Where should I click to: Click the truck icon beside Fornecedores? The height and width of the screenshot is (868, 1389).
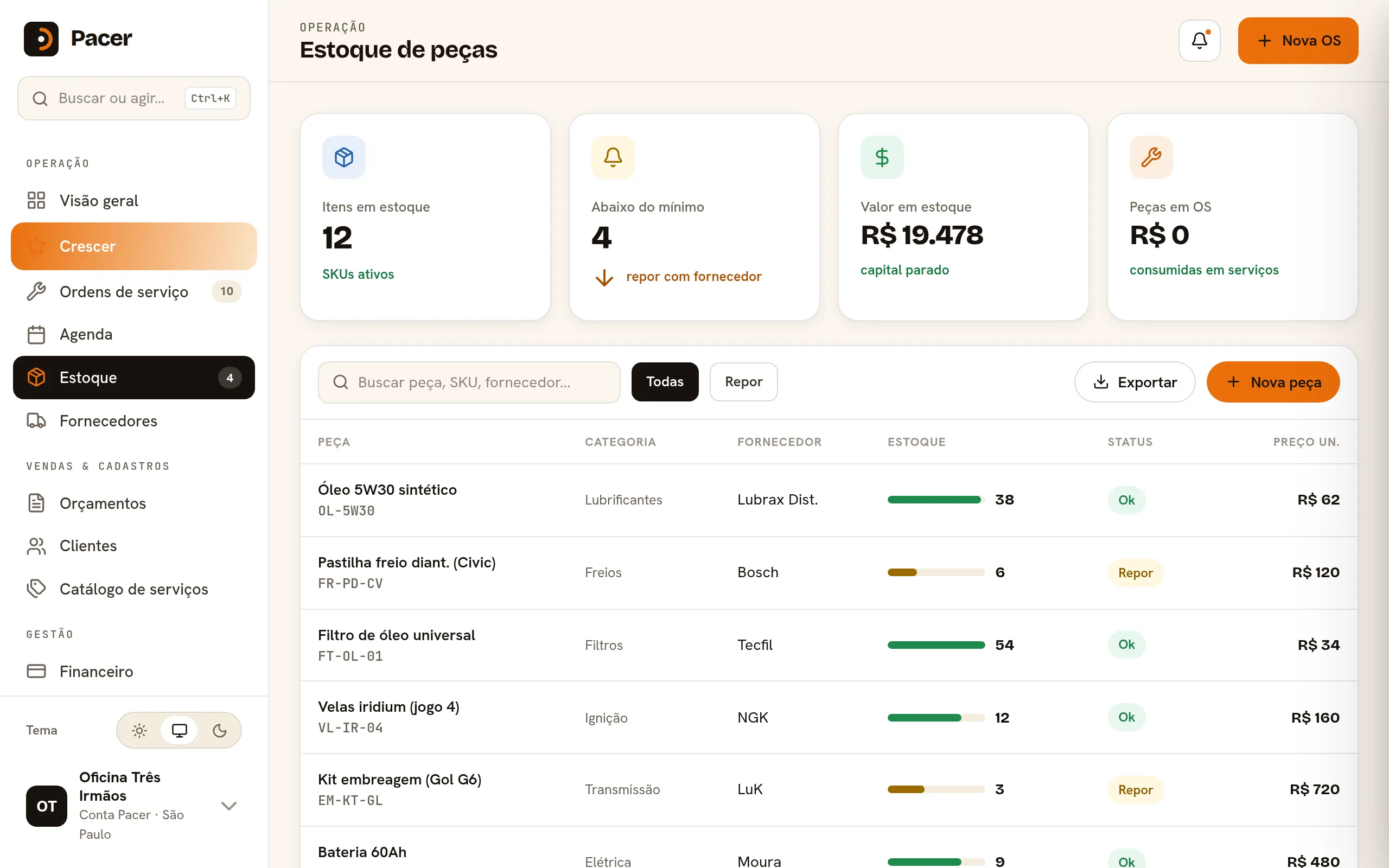(x=36, y=421)
